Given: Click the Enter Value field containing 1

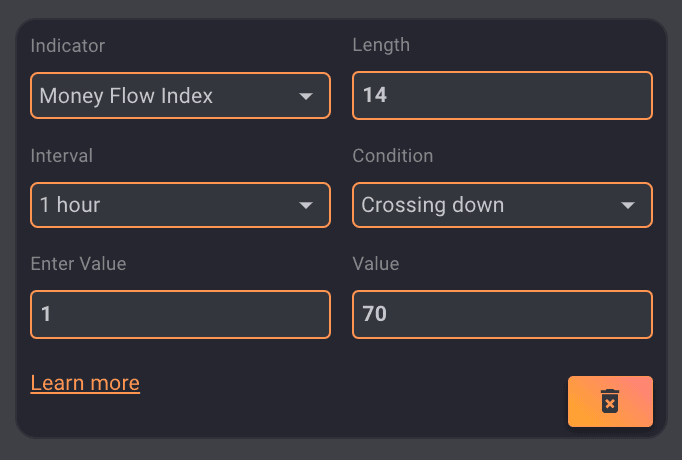Looking at the screenshot, I should 180,314.
